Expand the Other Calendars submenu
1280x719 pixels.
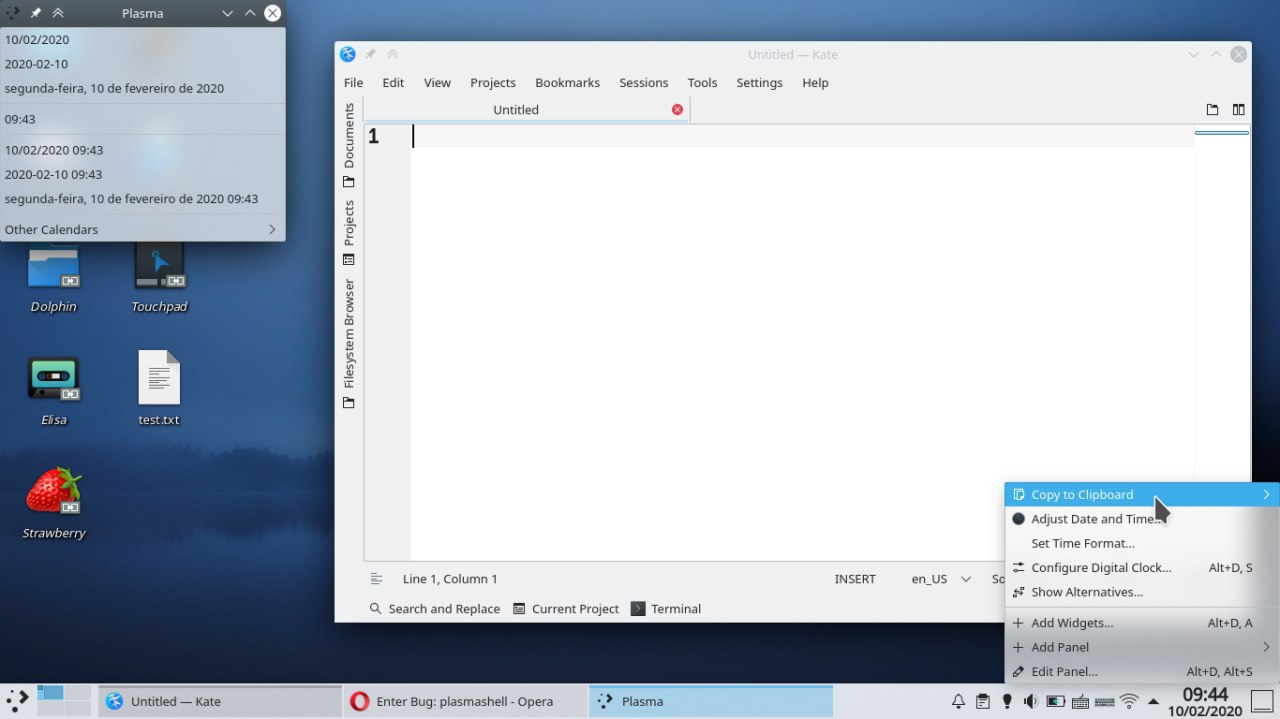pyautogui.click(x=143, y=230)
